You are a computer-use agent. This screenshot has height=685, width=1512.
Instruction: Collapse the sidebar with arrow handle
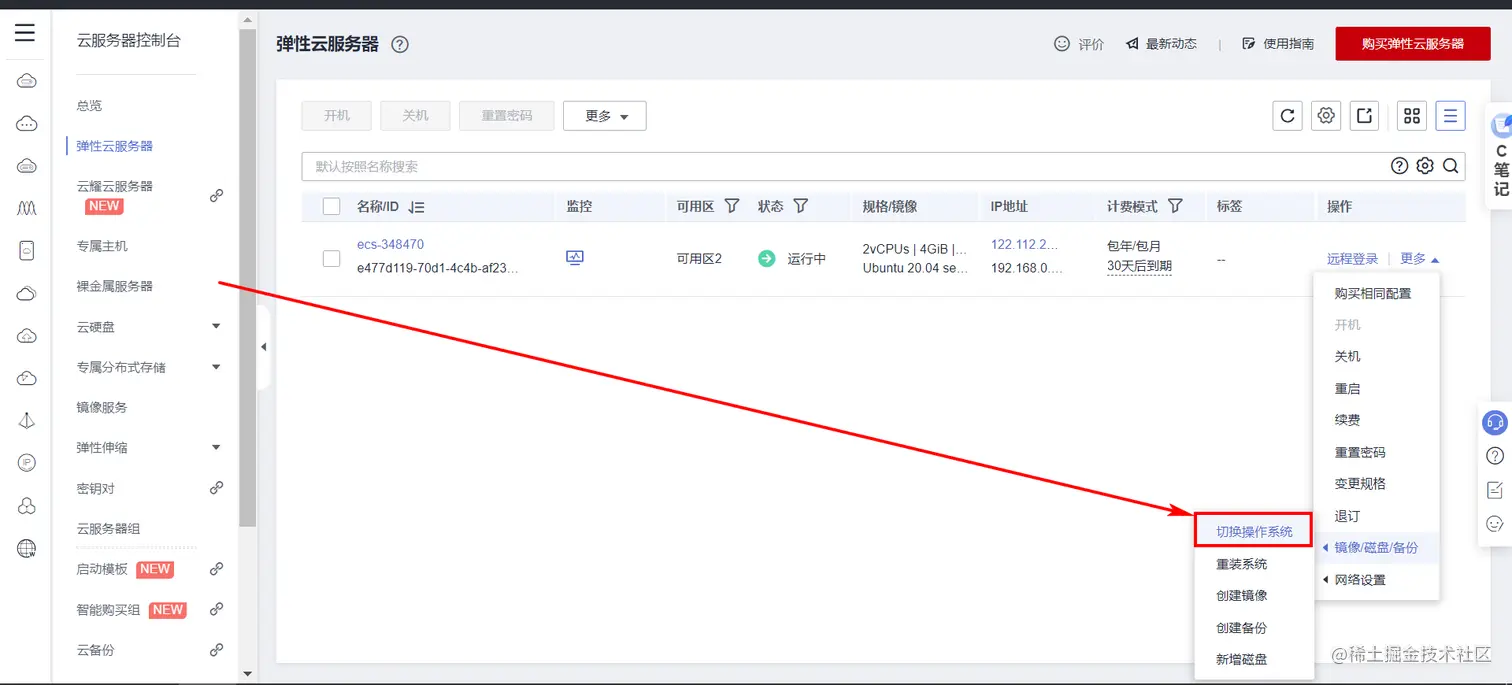pyautogui.click(x=263, y=347)
